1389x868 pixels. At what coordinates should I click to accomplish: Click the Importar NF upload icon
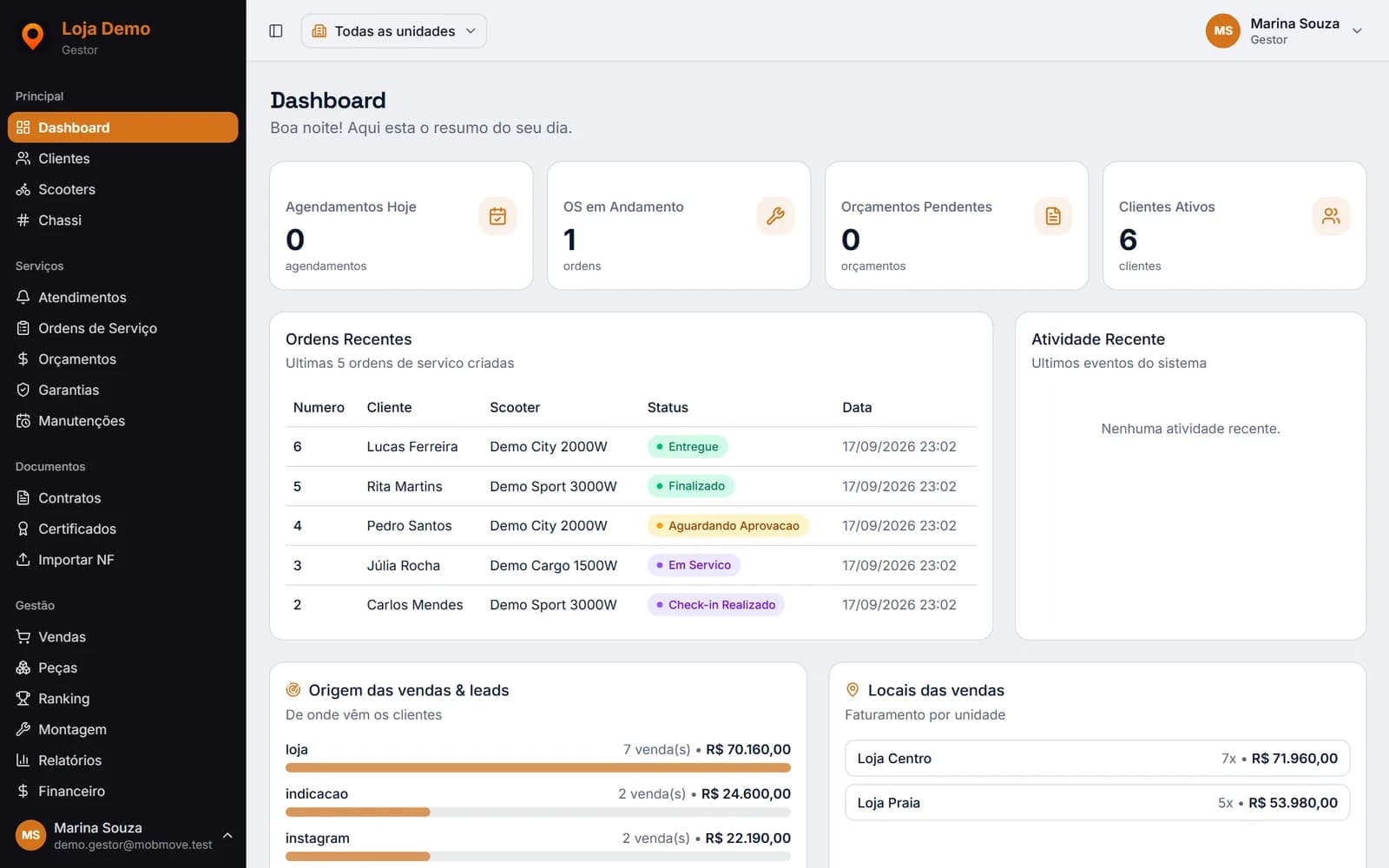tap(23, 560)
